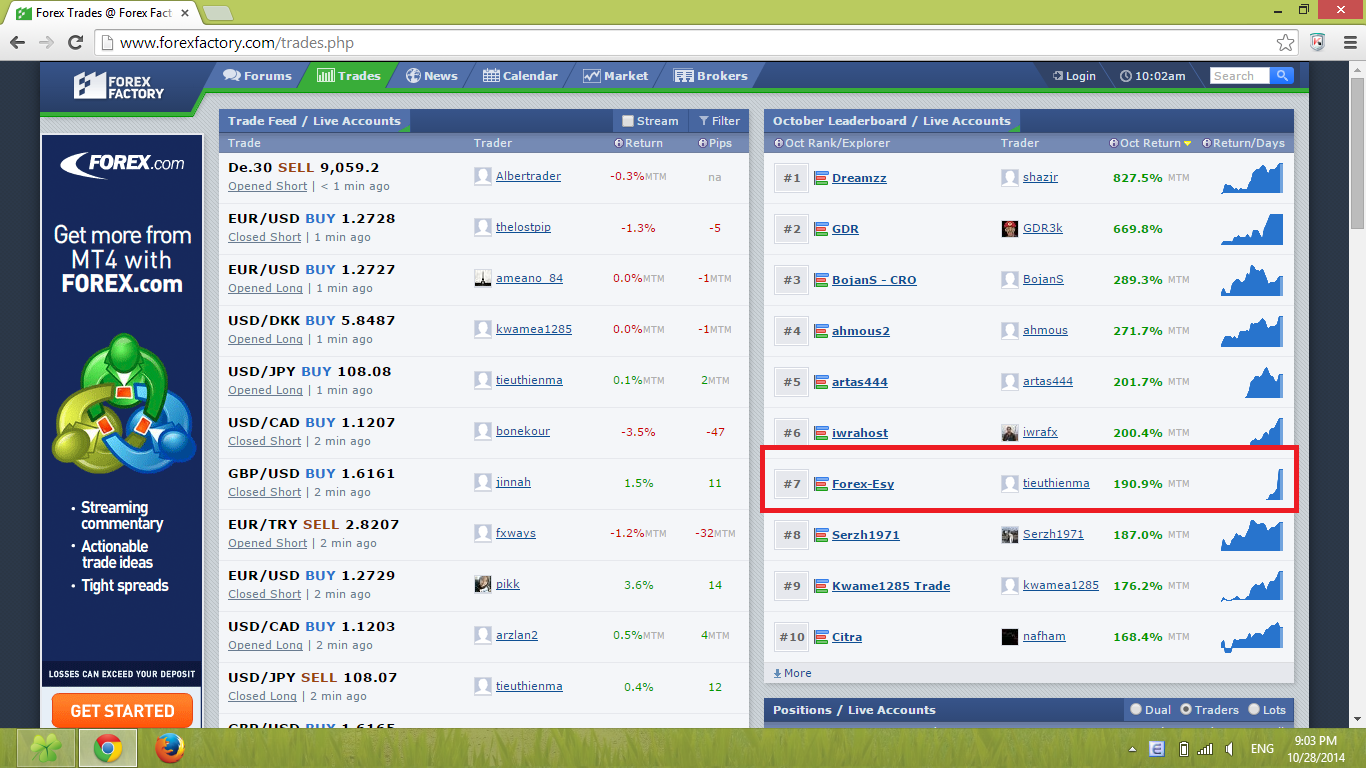1366x768 pixels.
Task: Select the Traders radio option
Action: [x=1186, y=710]
